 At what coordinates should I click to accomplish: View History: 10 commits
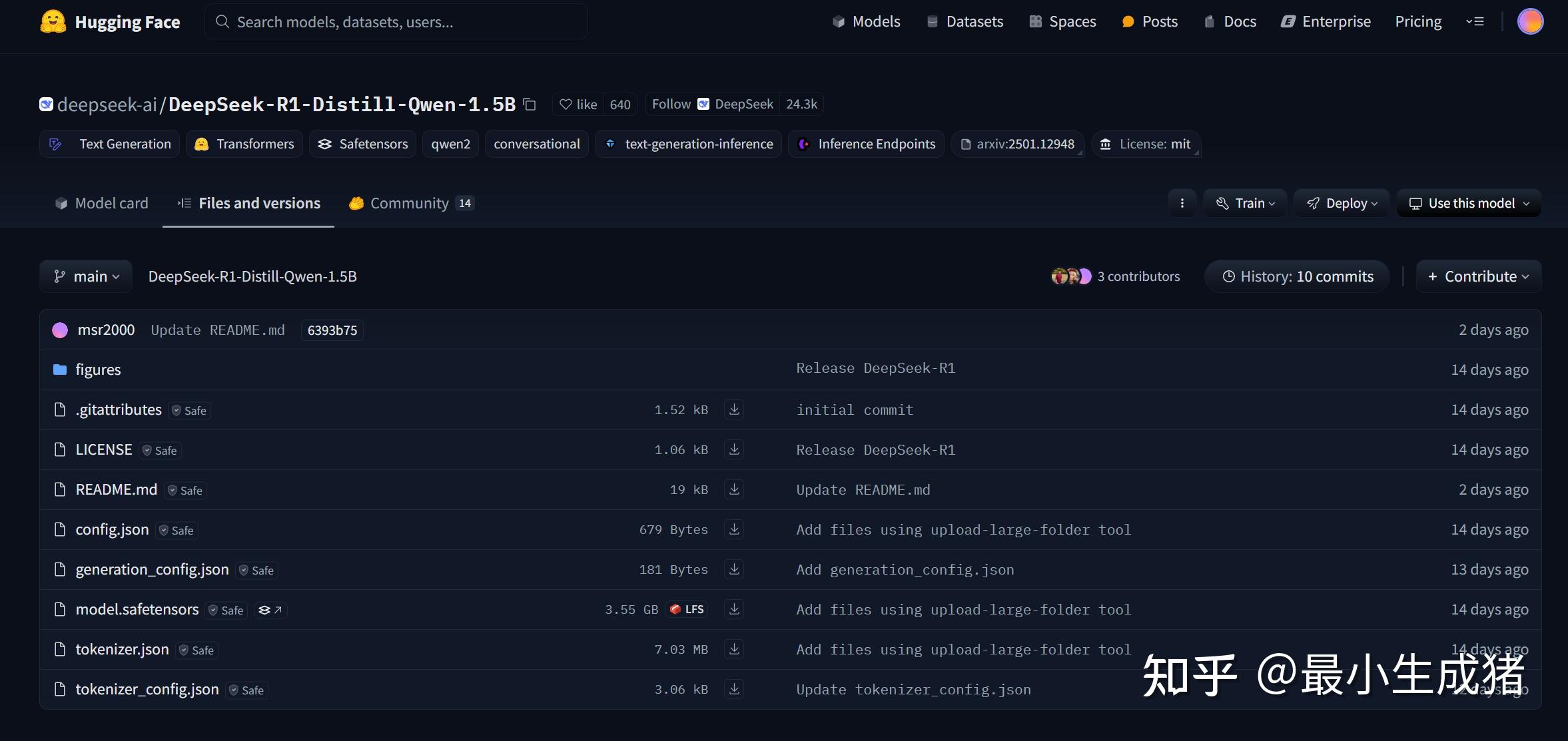pyautogui.click(x=1297, y=276)
